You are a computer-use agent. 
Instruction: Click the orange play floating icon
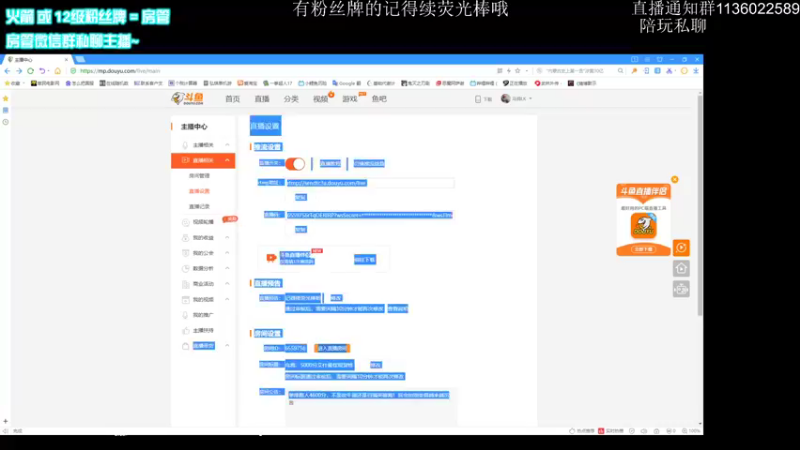[x=681, y=248]
